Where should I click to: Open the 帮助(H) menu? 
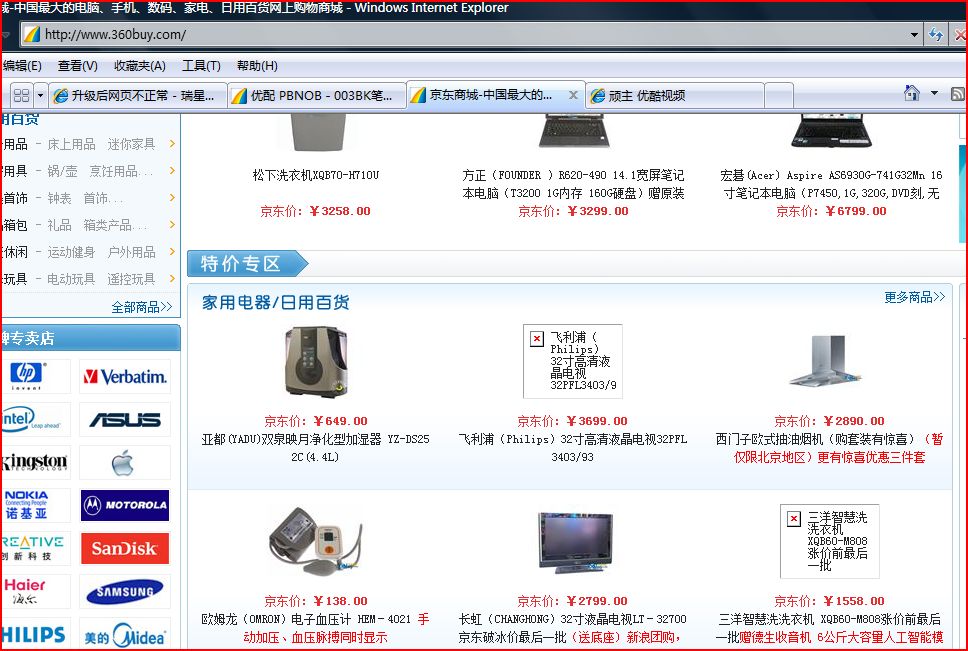point(257,65)
